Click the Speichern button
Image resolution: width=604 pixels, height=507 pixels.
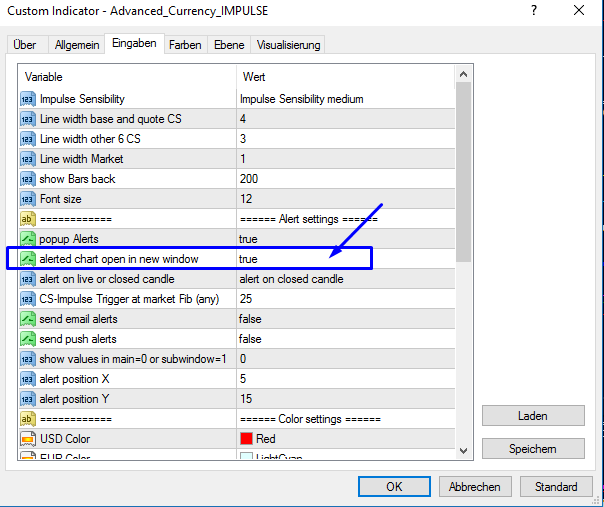pyautogui.click(x=533, y=449)
